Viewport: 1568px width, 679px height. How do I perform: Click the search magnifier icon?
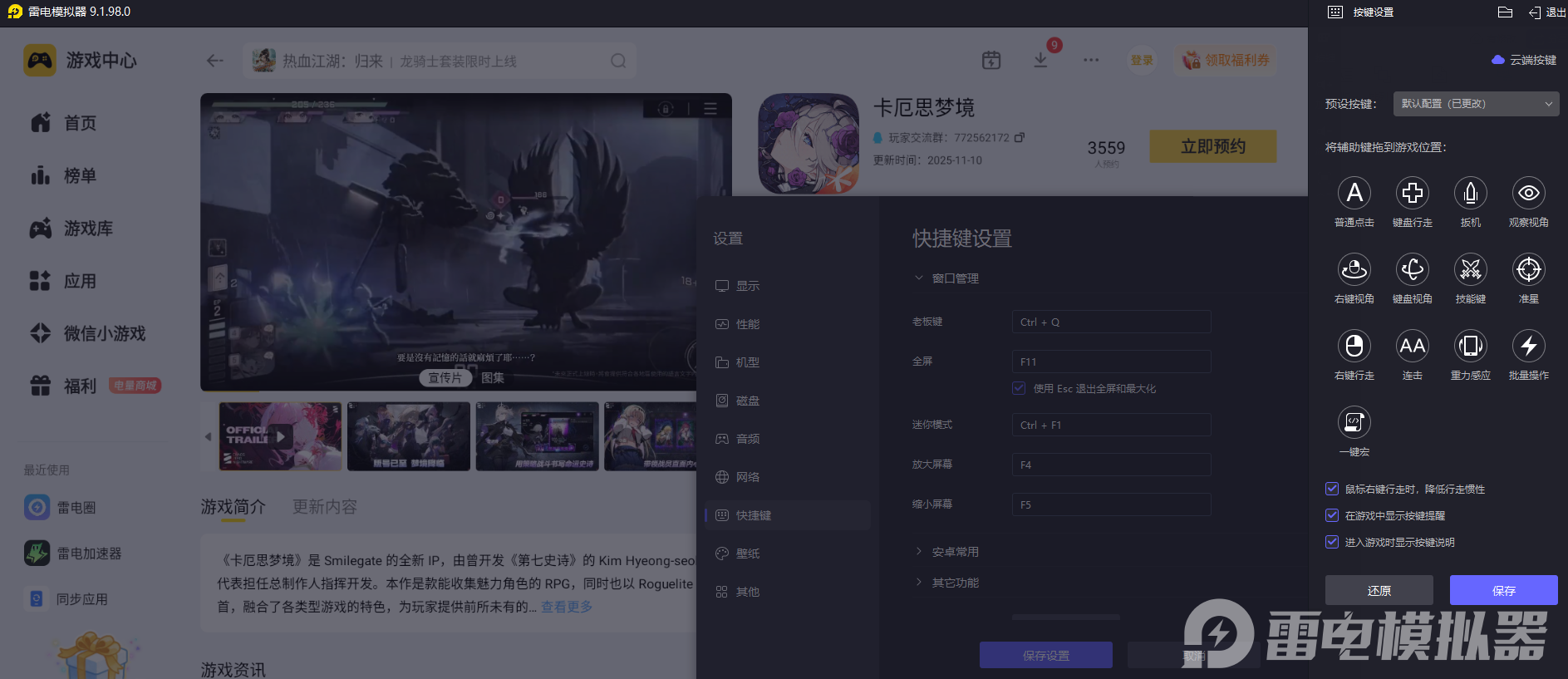[x=618, y=61]
